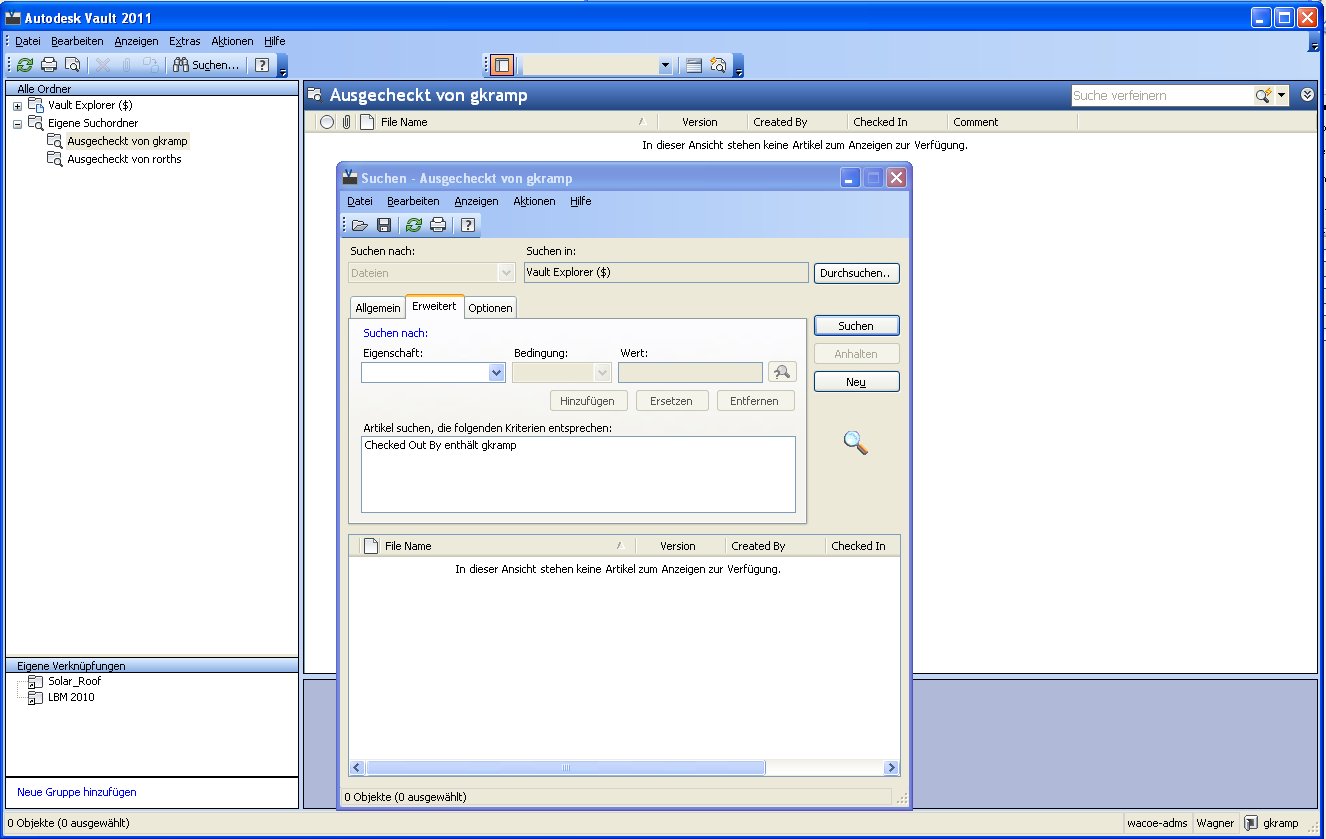1326x839 pixels.
Task: Click the save disk icon in search dialog
Action: [x=383, y=225]
